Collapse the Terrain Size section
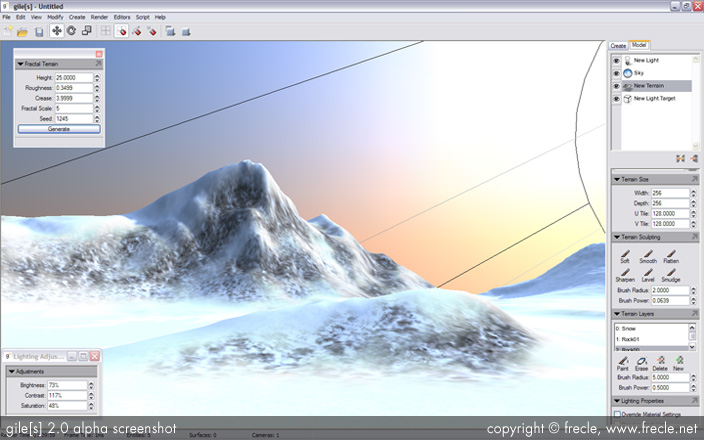This screenshot has width=704, height=440. pos(617,179)
